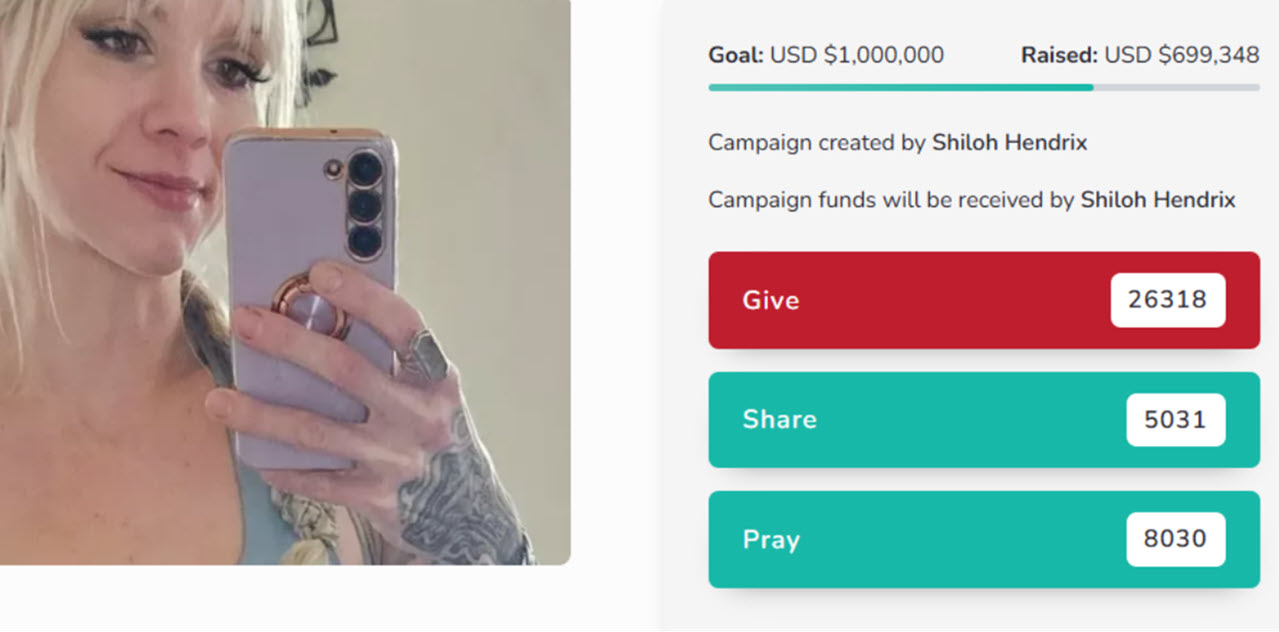Click the unfilled gray end of progress bar
This screenshot has height=632, width=1279.
pyautogui.click(x=1177, y=87)
